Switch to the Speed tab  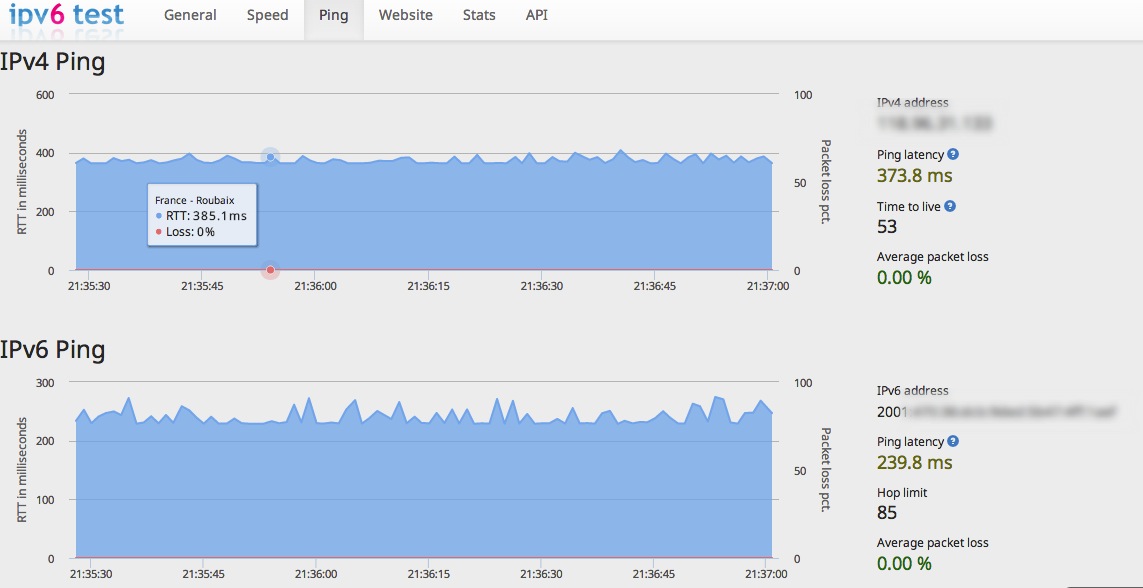click(x=268, y=15)
